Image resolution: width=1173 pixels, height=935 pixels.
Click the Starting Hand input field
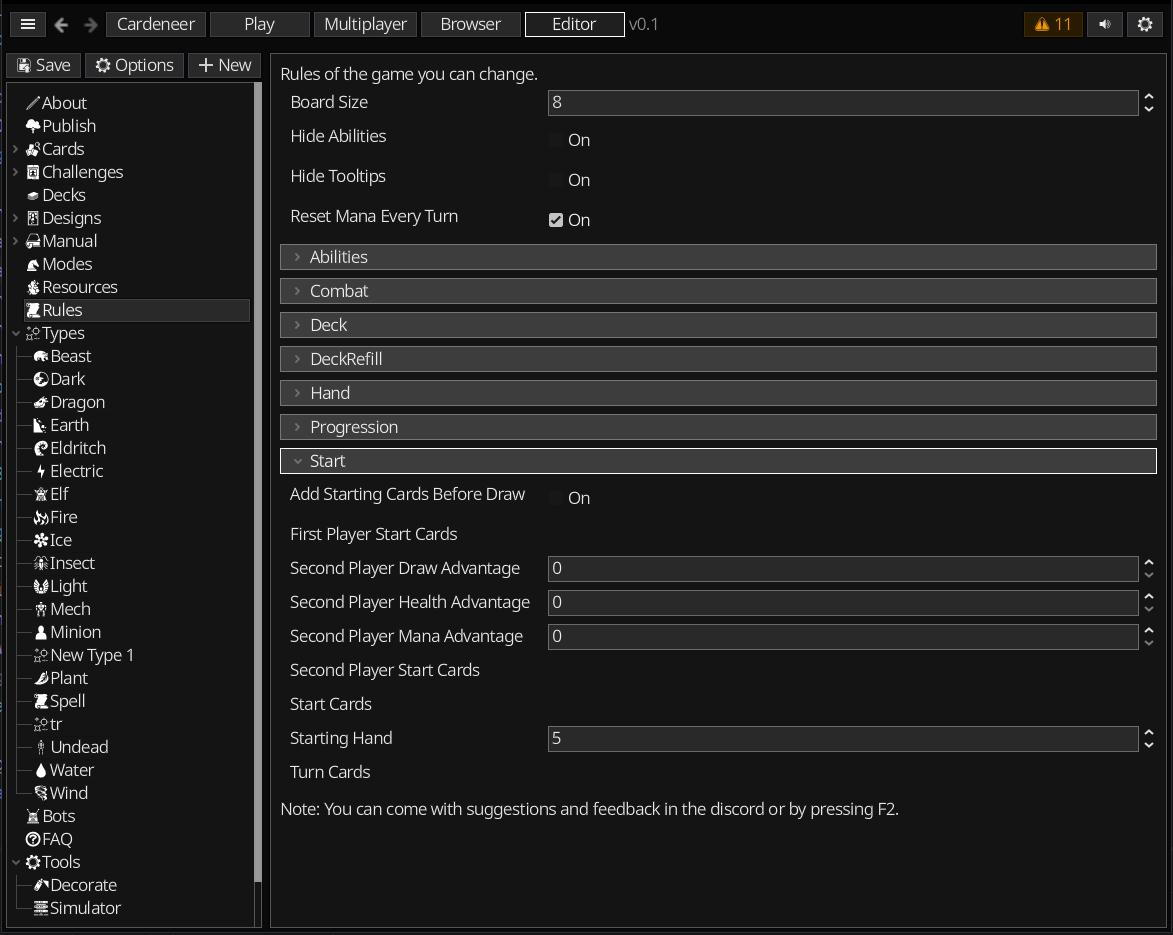[842, 738]
